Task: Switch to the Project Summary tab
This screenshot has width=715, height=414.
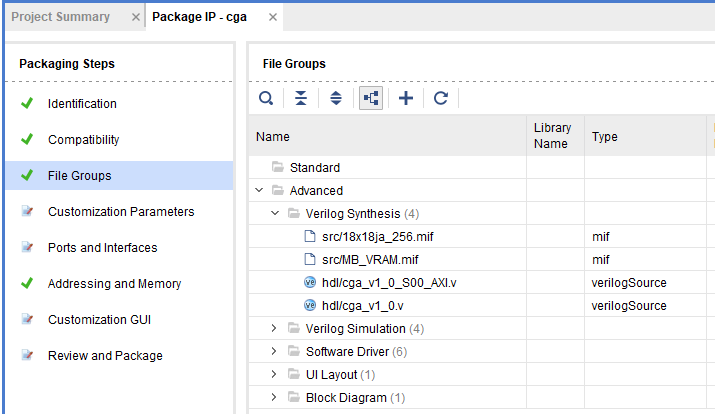Action: (x=61, y=17)
